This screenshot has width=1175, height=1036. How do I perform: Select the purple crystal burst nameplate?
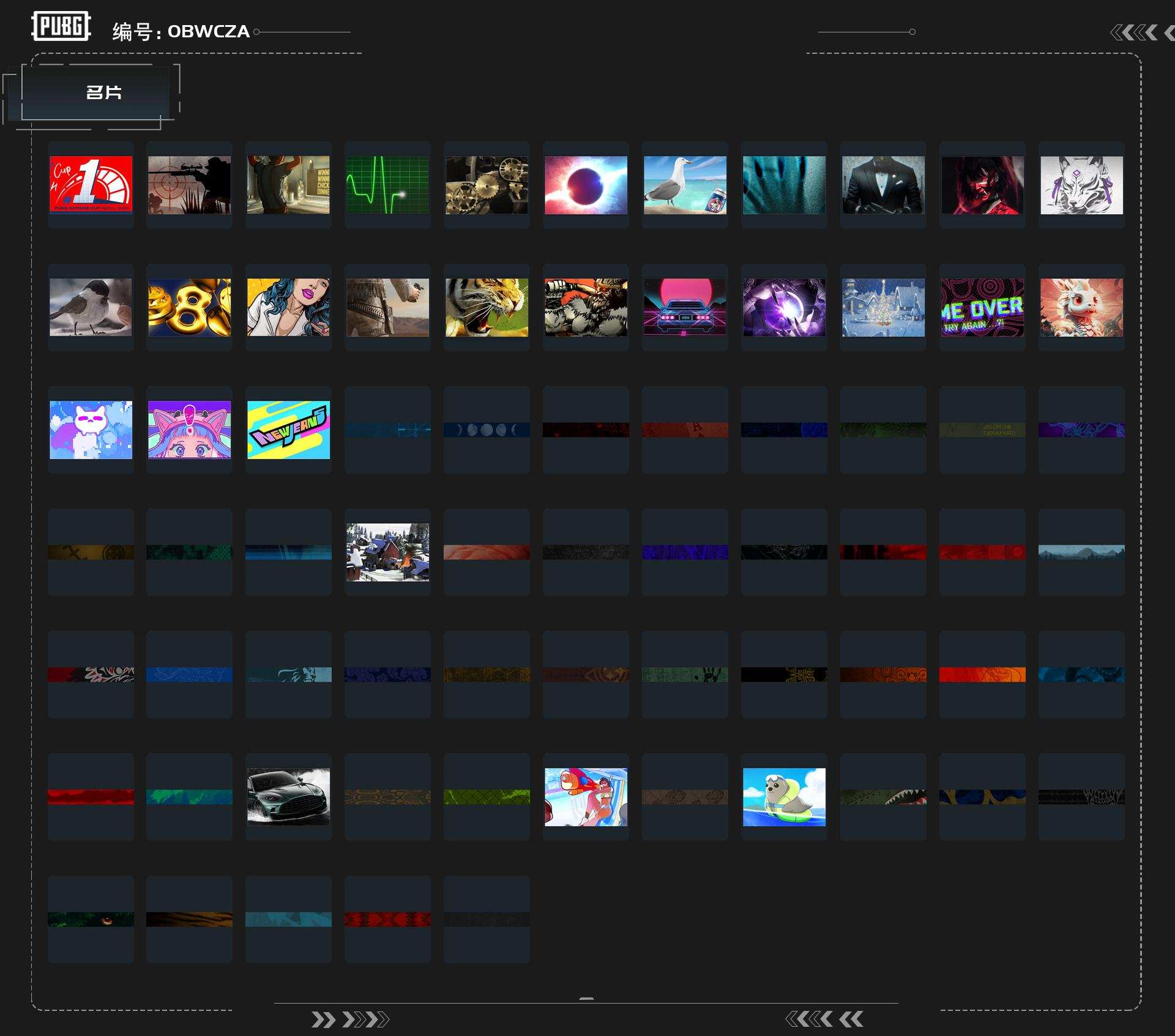pos(784,307)
